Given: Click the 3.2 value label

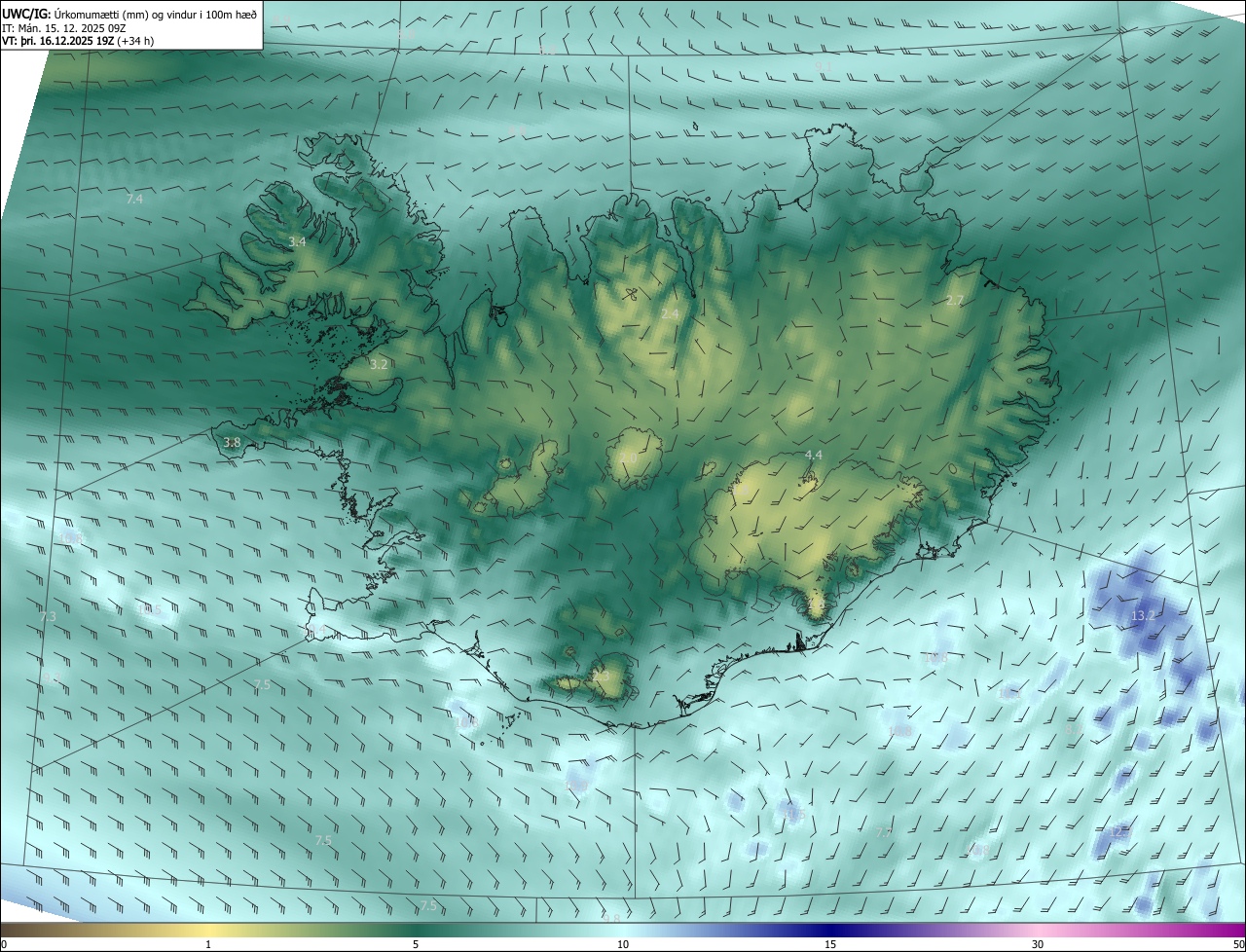Looking at the screenshot, I should 379,364.
